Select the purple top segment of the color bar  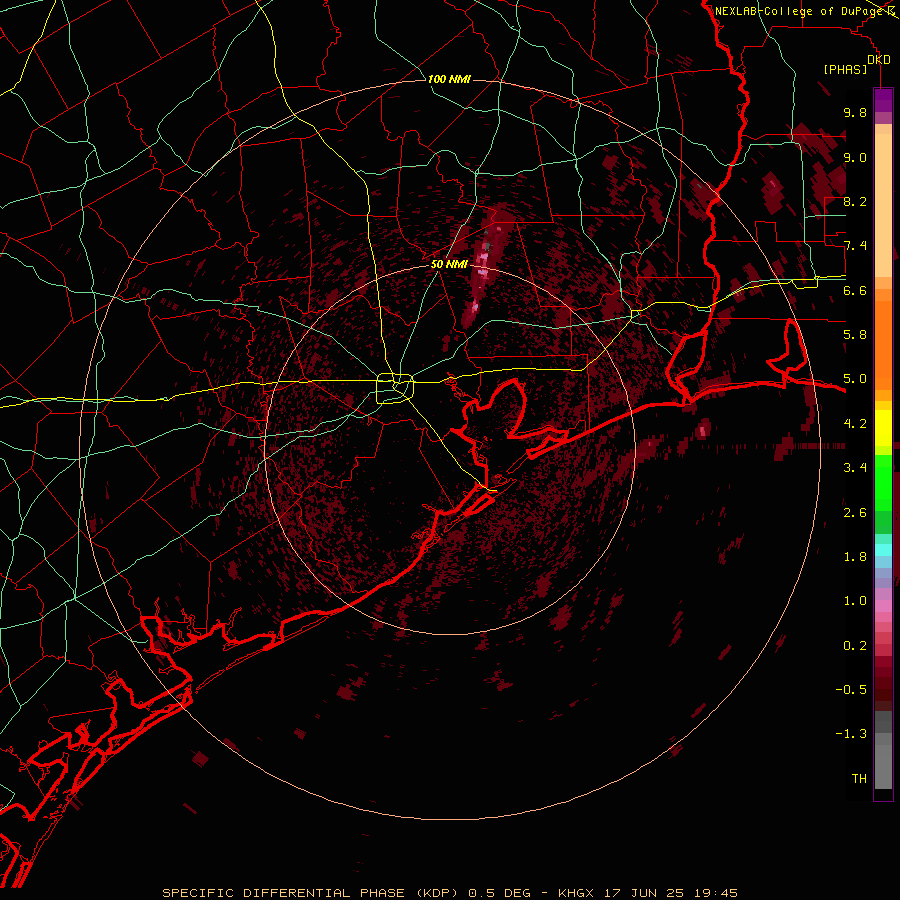883,100
